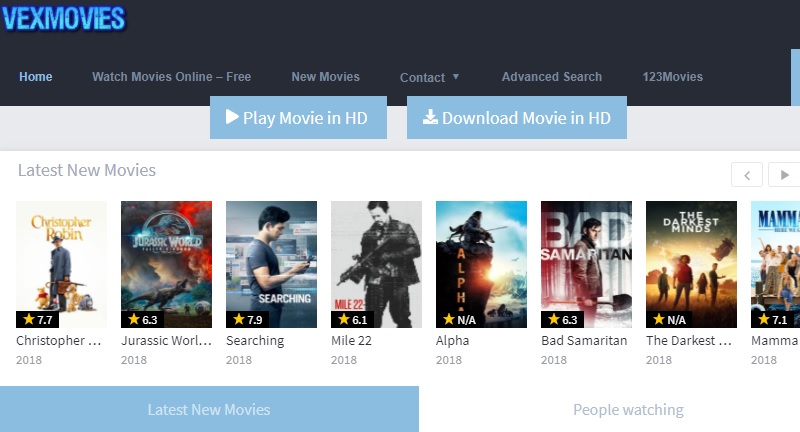Open the Christopher Robin poster
This screenshot has height=432, width=800.
tap(61, 264)
